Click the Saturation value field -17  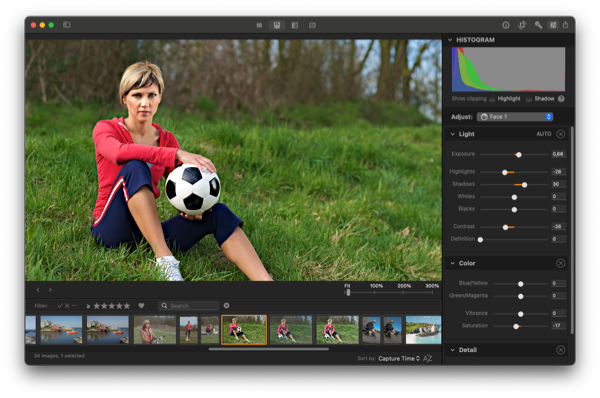coord(558,326)
